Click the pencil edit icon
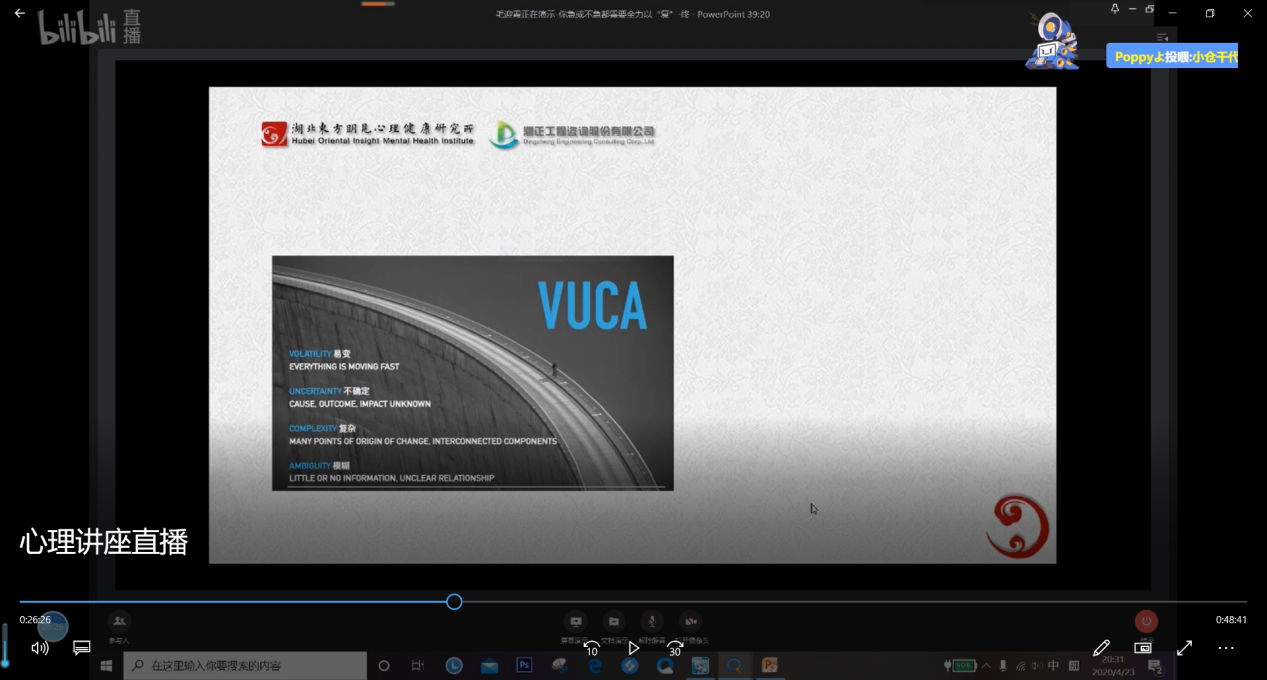 click(1101, 648)
